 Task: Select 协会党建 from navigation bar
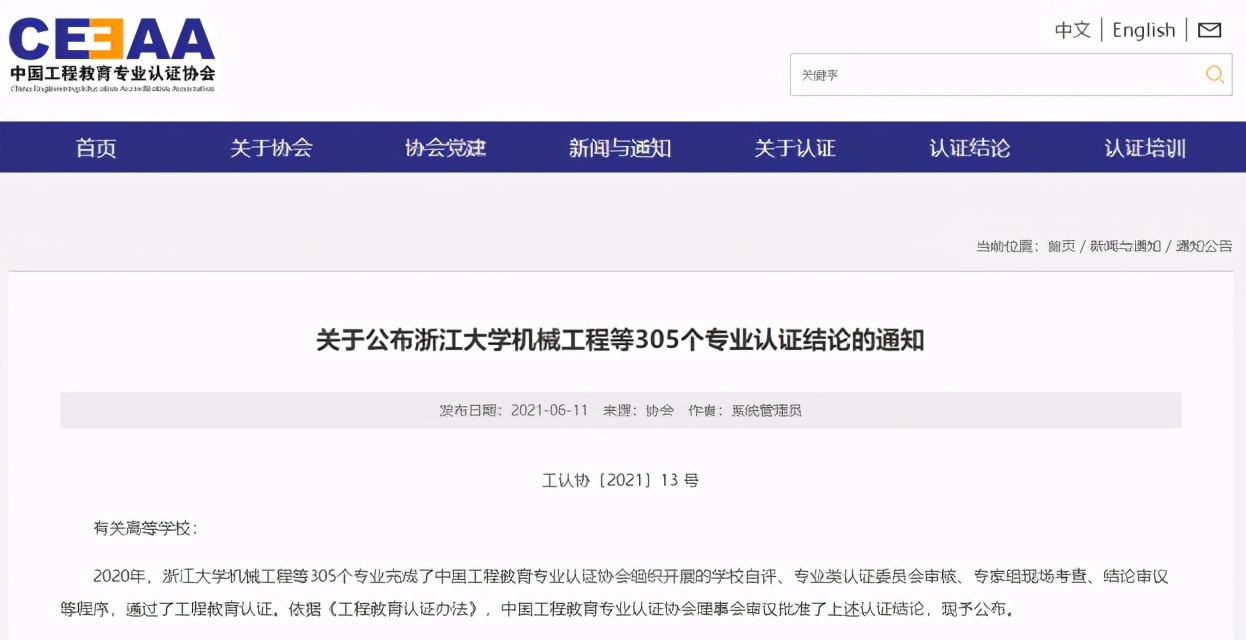[446, 146]
